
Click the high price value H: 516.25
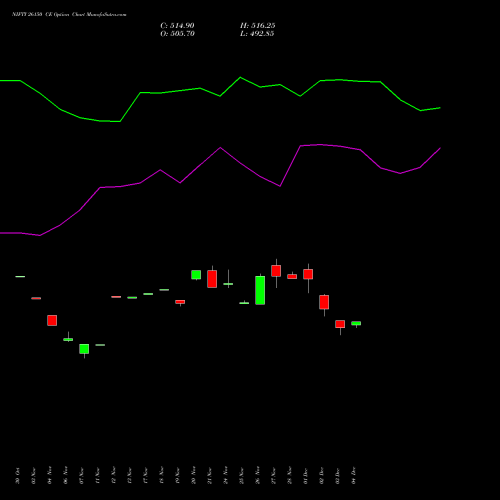[258, 26]
